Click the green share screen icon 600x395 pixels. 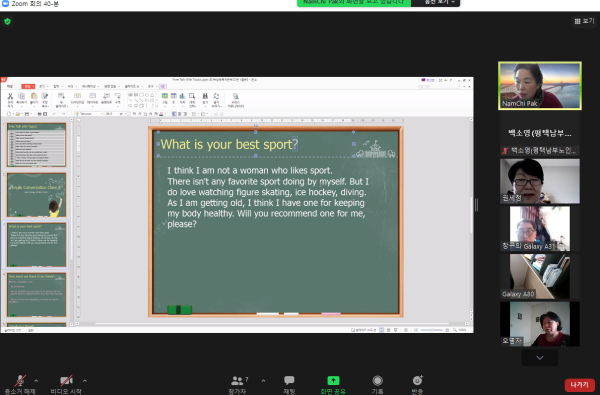pos(333,380)
